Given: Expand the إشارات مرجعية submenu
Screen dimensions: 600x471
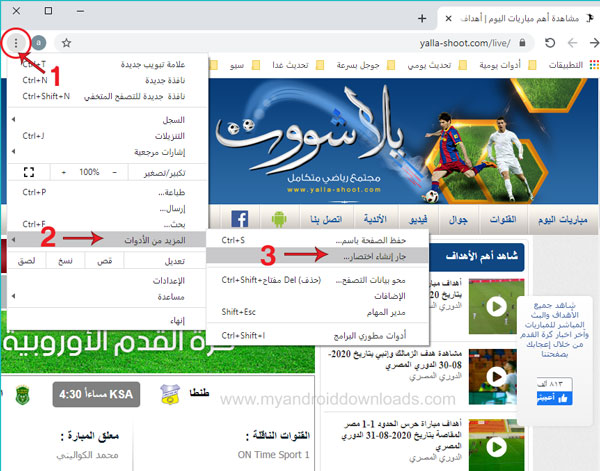Looking at the screenshot, I should (108, 152).
